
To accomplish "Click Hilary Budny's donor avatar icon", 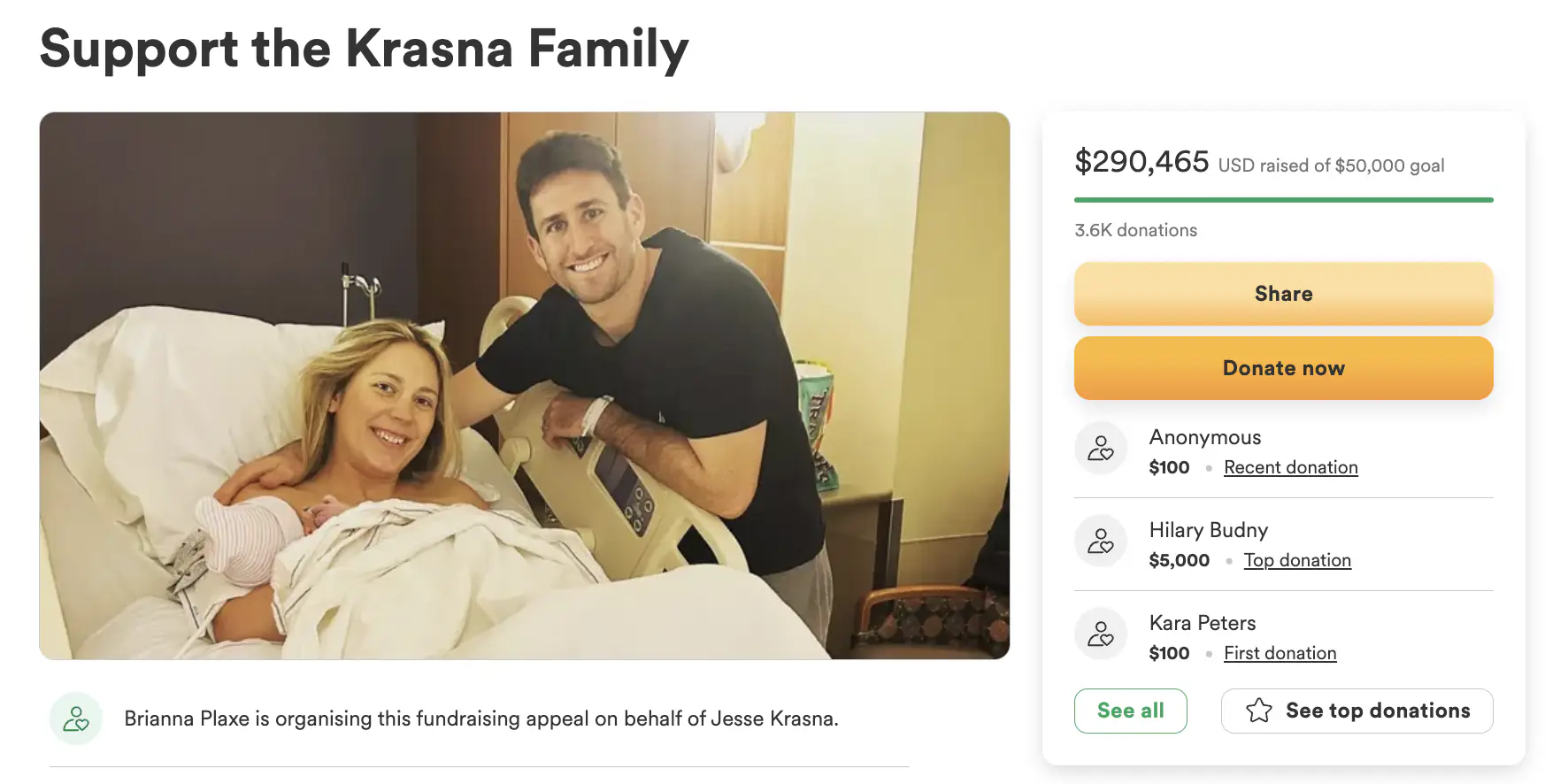I will [x=1101, y=542].
